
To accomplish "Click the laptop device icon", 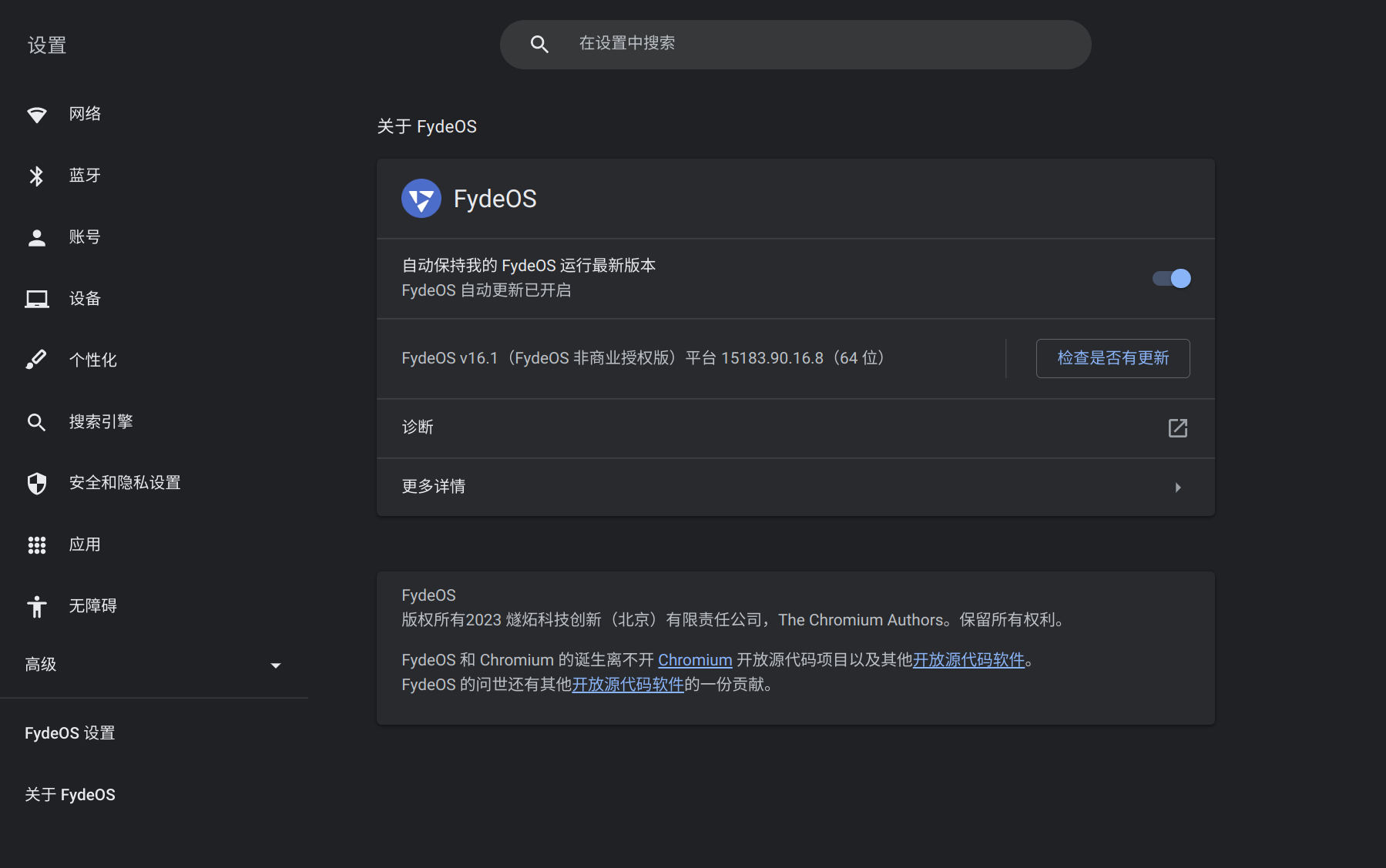I will click(36, 299).
